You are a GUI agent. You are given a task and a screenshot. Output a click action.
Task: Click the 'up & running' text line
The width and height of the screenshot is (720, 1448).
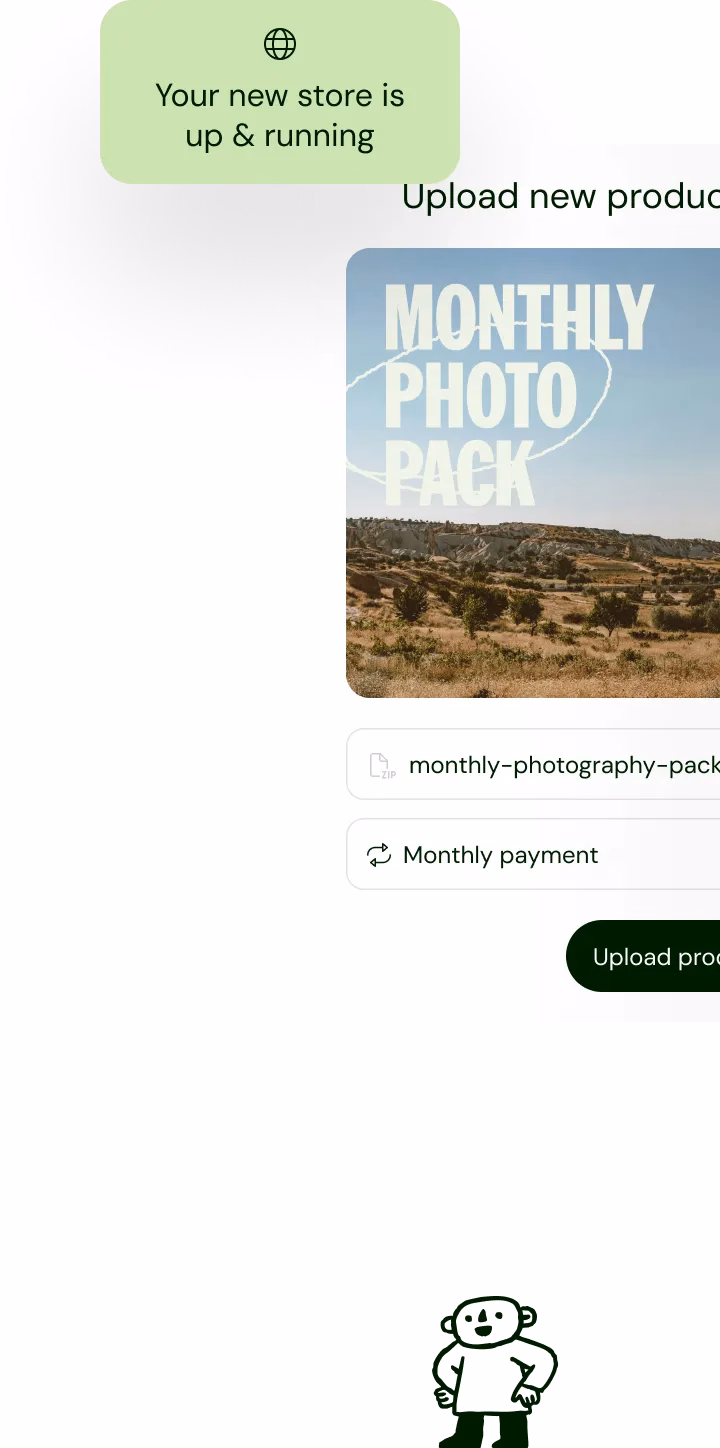click(x=280, y=136)
